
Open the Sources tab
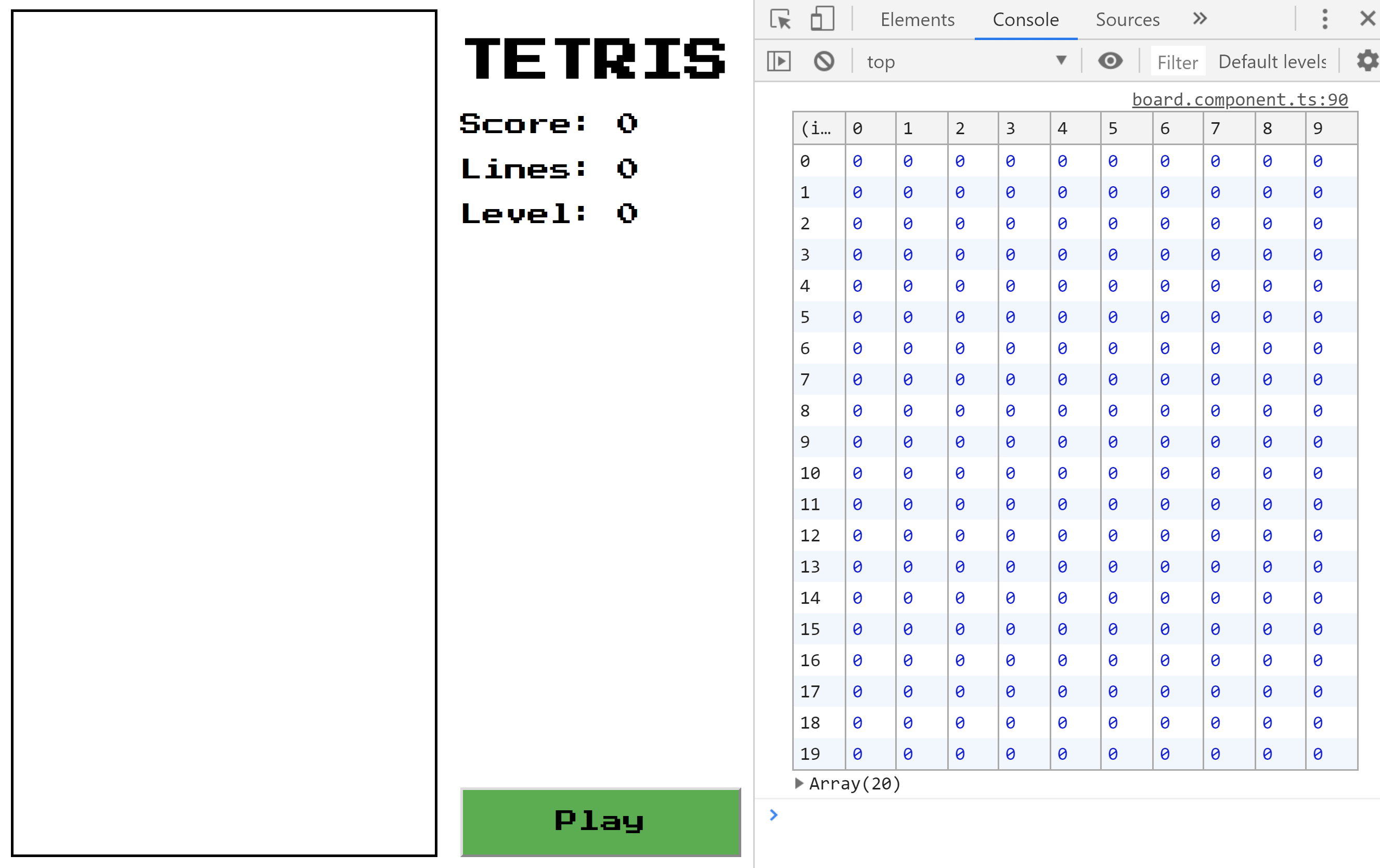click(1127, 19)
